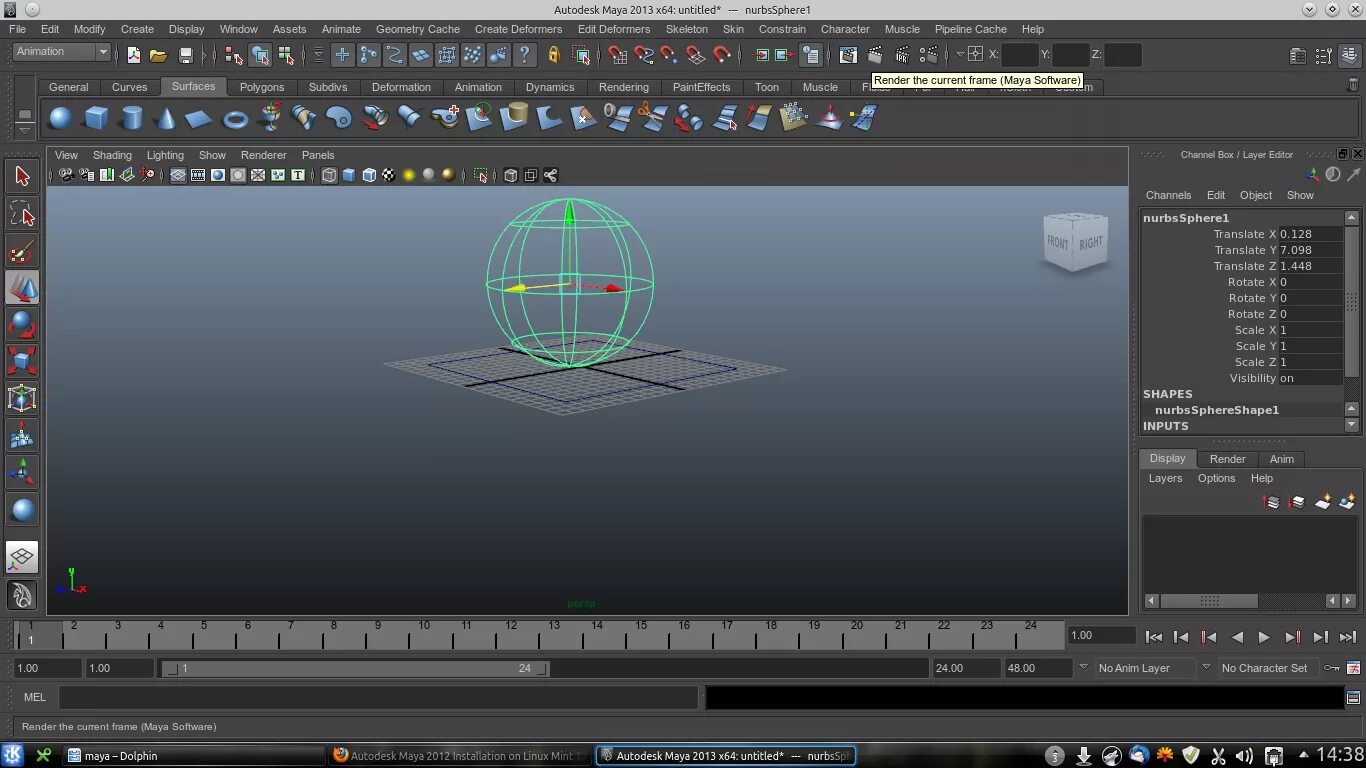Expand the INPUTS section arrow
The width and height of the screenshot is (1366, 768).
coord(1351,425)
